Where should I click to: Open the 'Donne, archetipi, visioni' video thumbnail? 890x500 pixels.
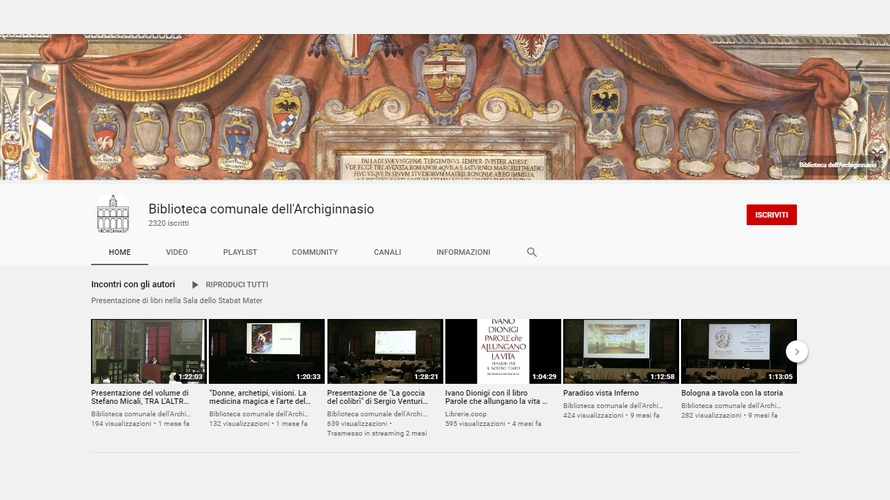pyautogui.click(x=266, y=351)
